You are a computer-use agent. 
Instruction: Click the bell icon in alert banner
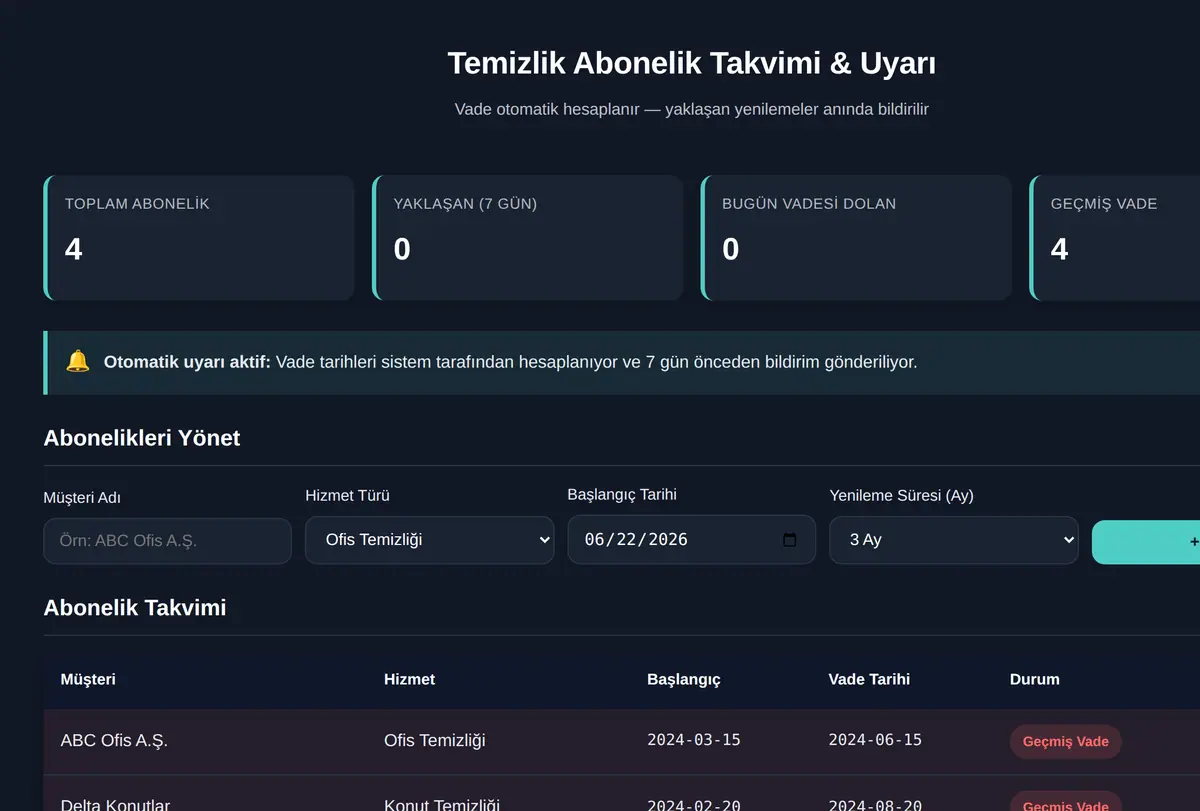pos(78,362)
